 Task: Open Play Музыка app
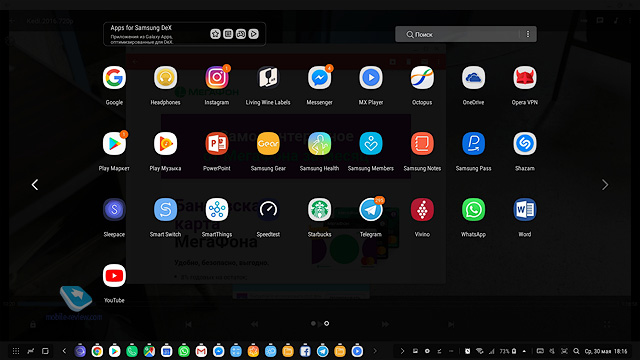[165, 144]
